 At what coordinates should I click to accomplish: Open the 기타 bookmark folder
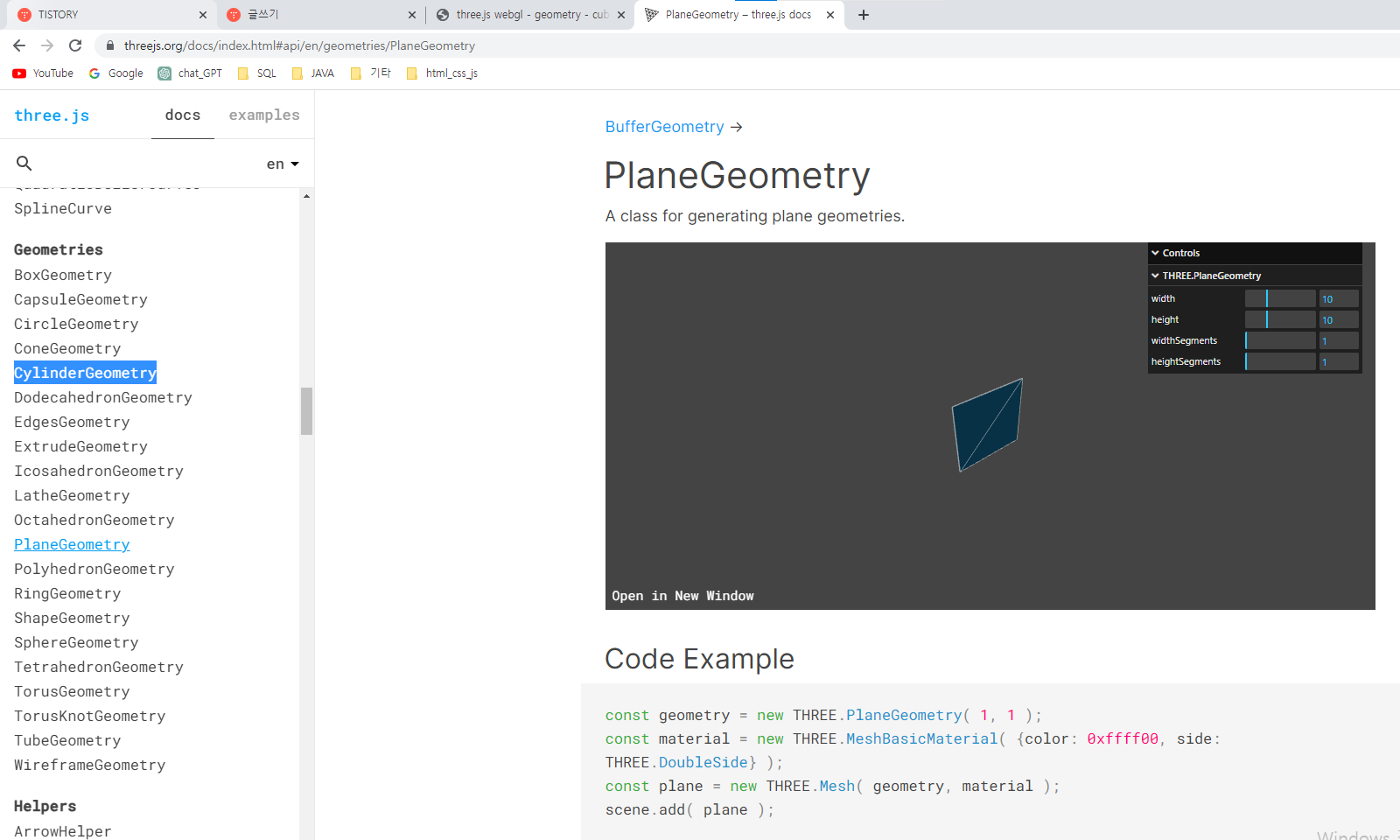(371, 73)
